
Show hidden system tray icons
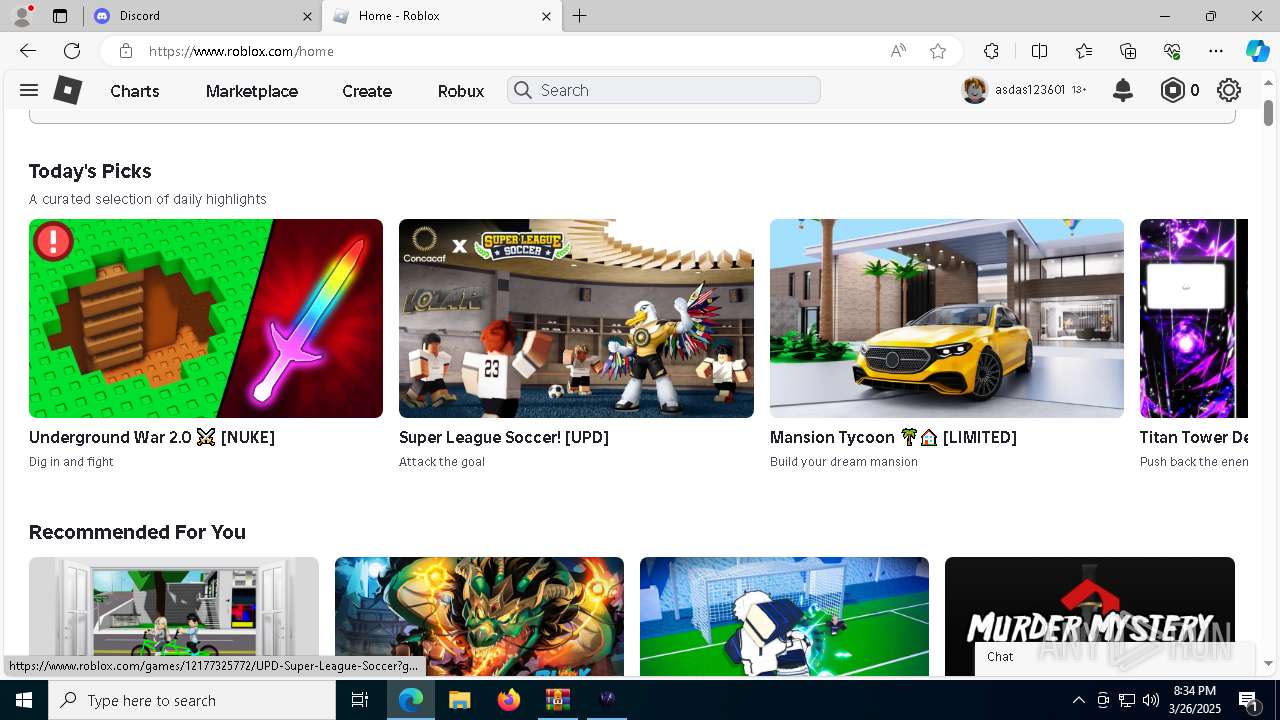(x=1078, y=700)
